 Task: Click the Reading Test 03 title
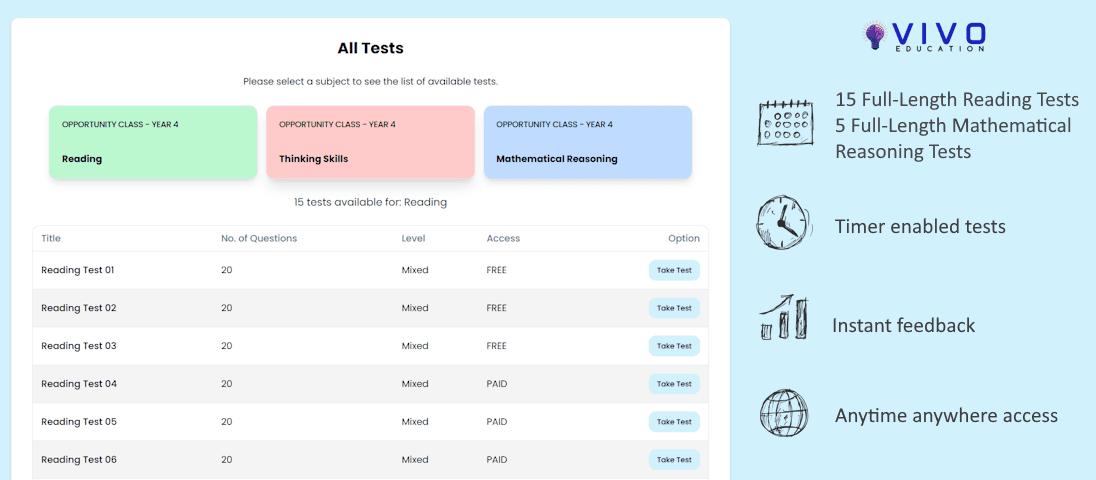[x=79, y=346]
